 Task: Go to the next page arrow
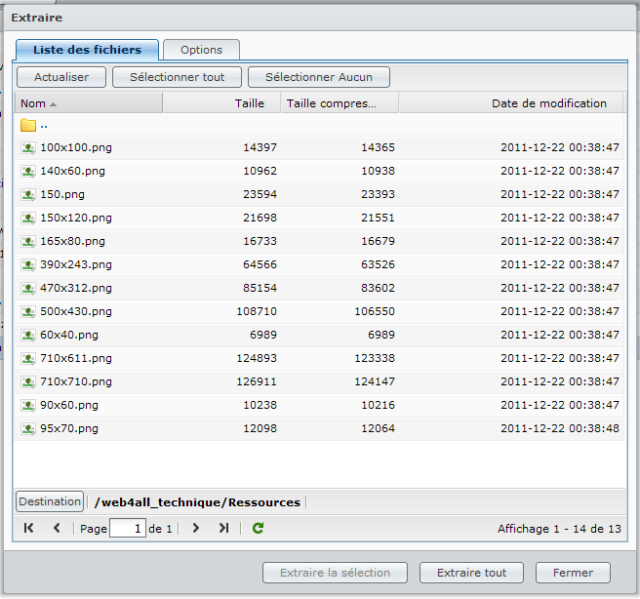[196, 528]
